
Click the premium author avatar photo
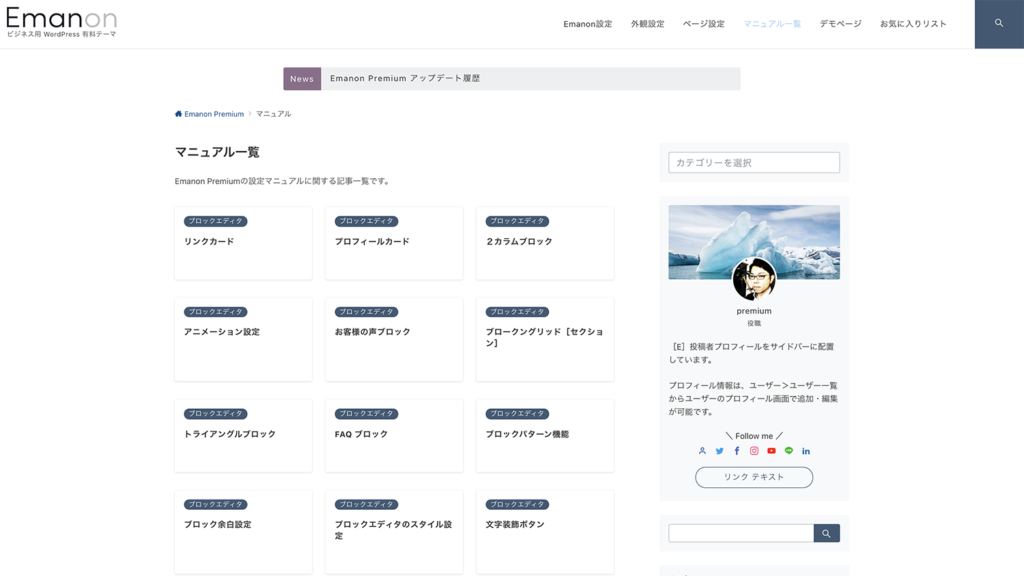pos(754,281)
